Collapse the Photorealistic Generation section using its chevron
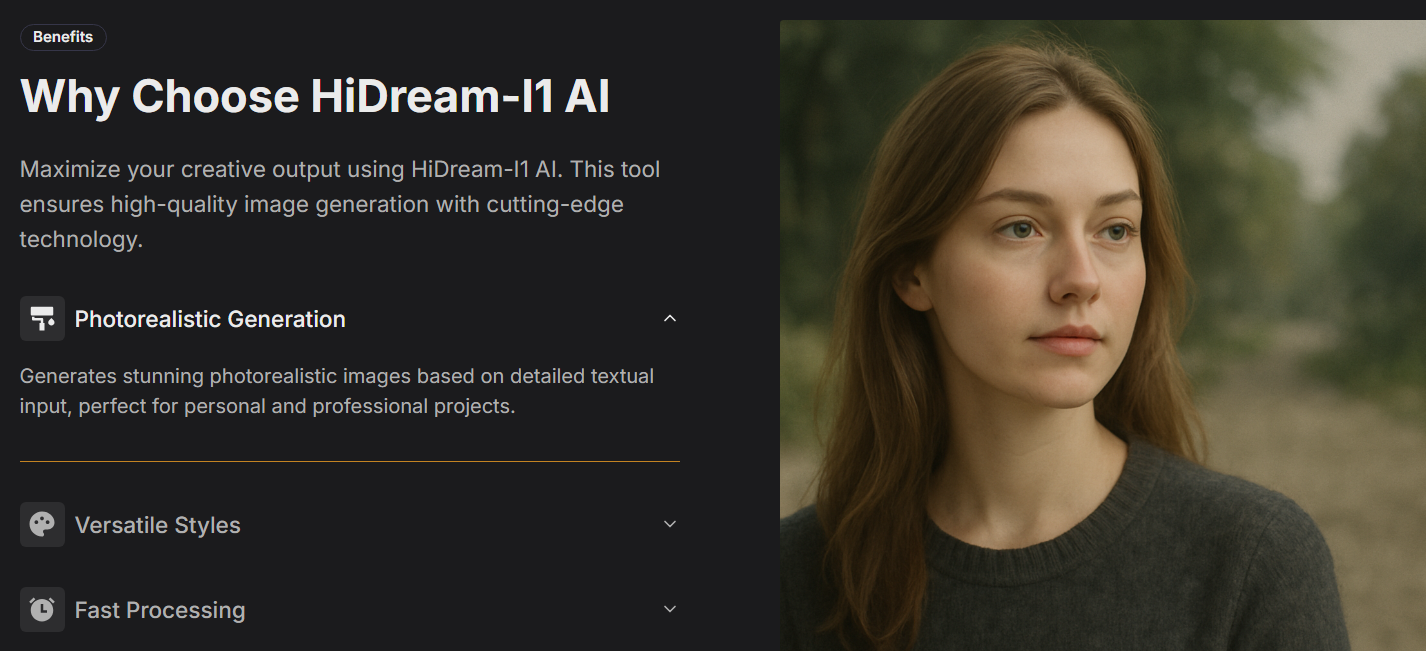This screenshot has height=651, width=1426. point(670,318)
